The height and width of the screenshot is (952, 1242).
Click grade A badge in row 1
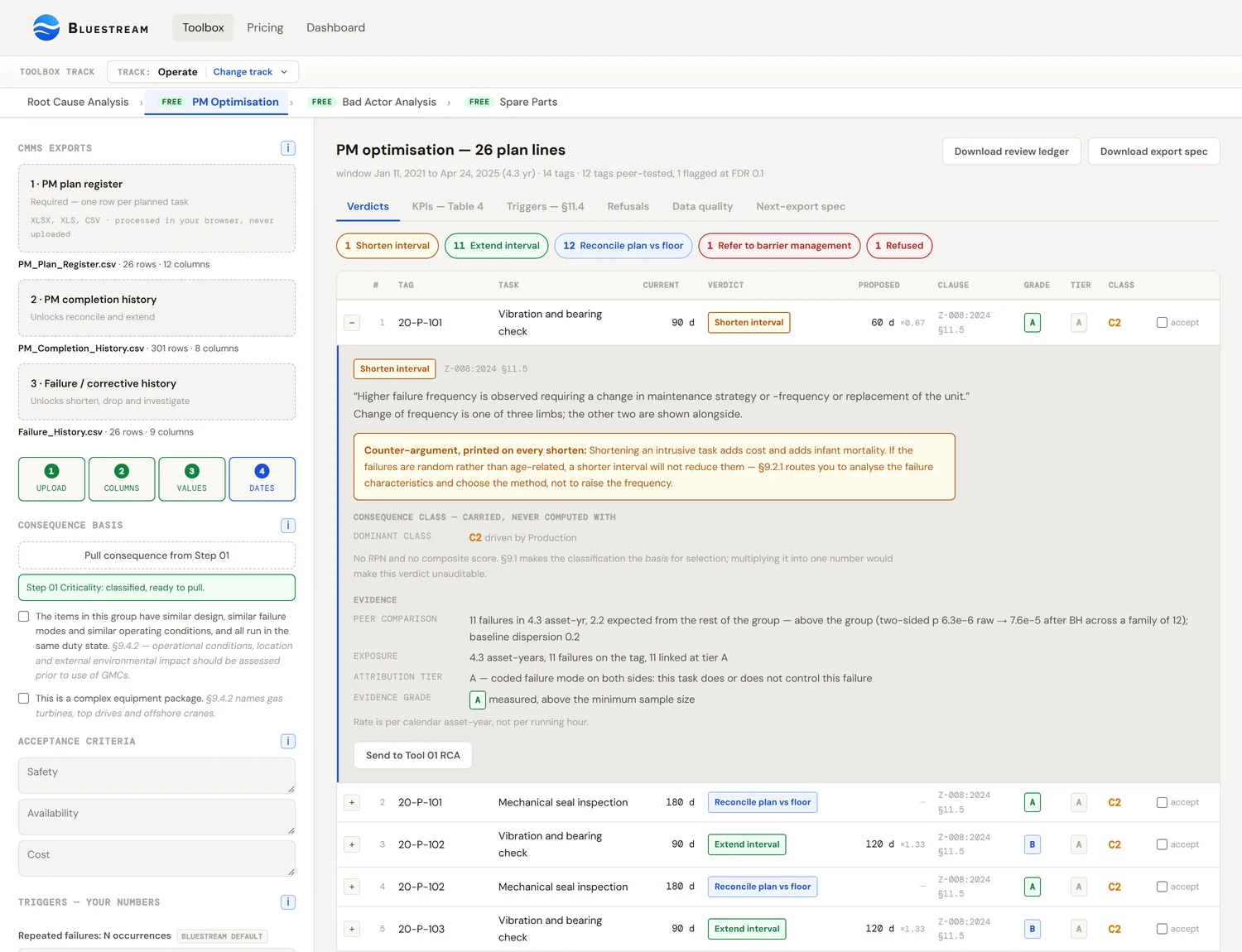tap(1032, 323)
